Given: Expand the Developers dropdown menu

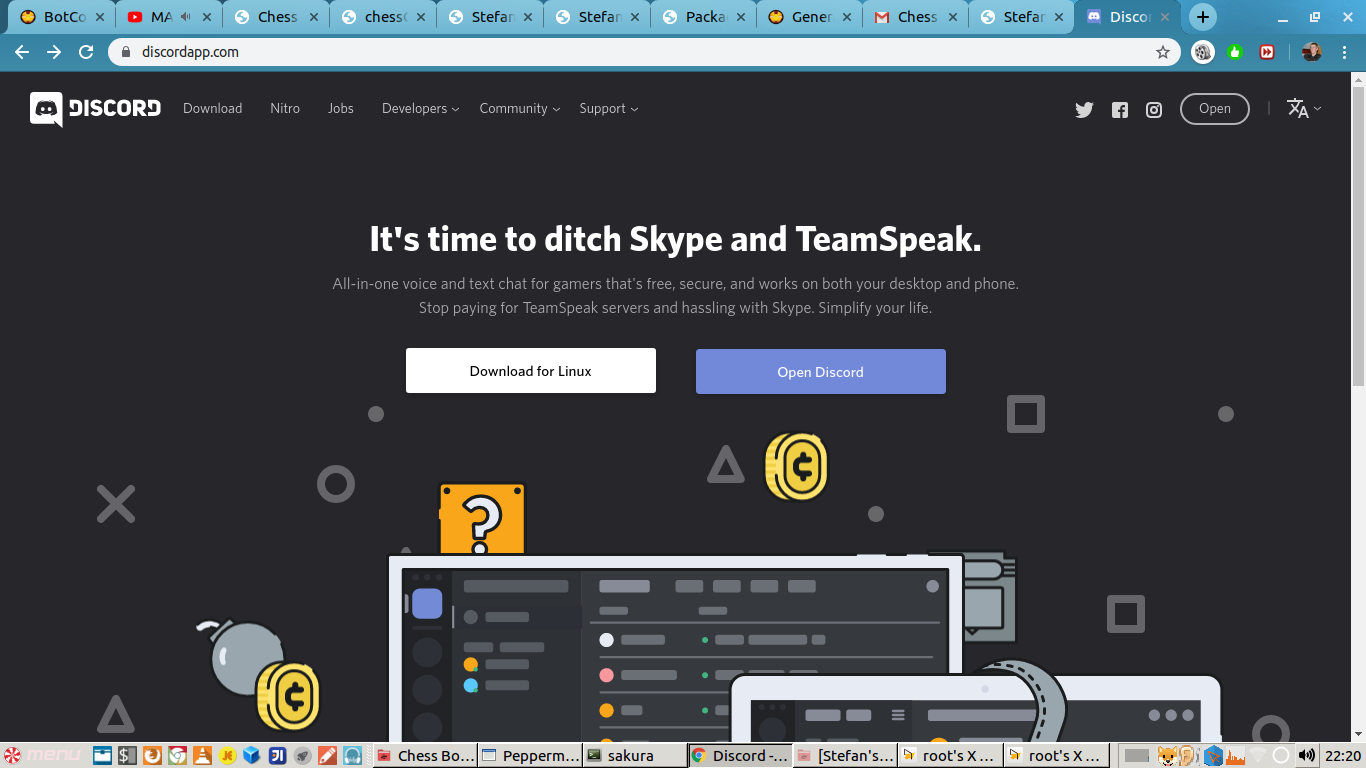Looking at the screenshot, I should tap(420, 109).
